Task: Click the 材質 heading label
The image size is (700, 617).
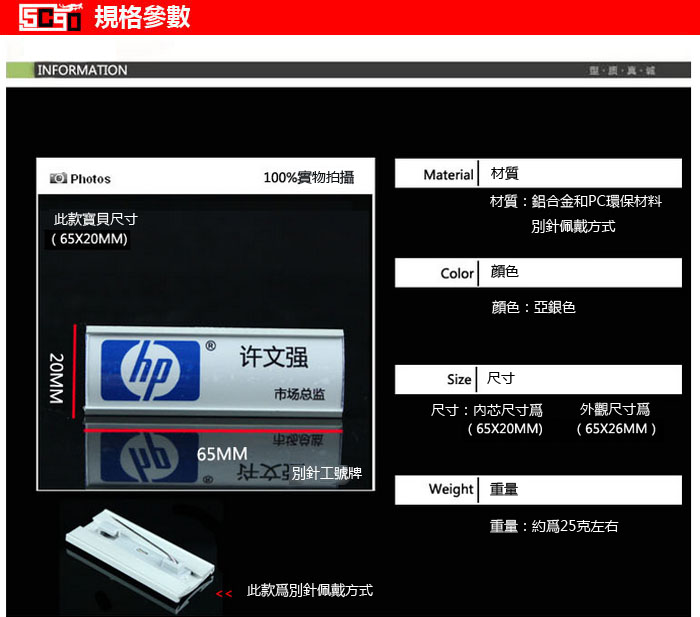Action: [x=504, y=173]
